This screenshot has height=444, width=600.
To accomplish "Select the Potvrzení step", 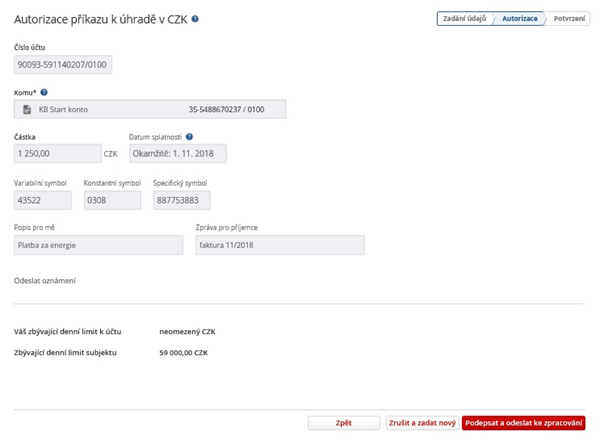I will pyautogui.click(x=569, y=18).
